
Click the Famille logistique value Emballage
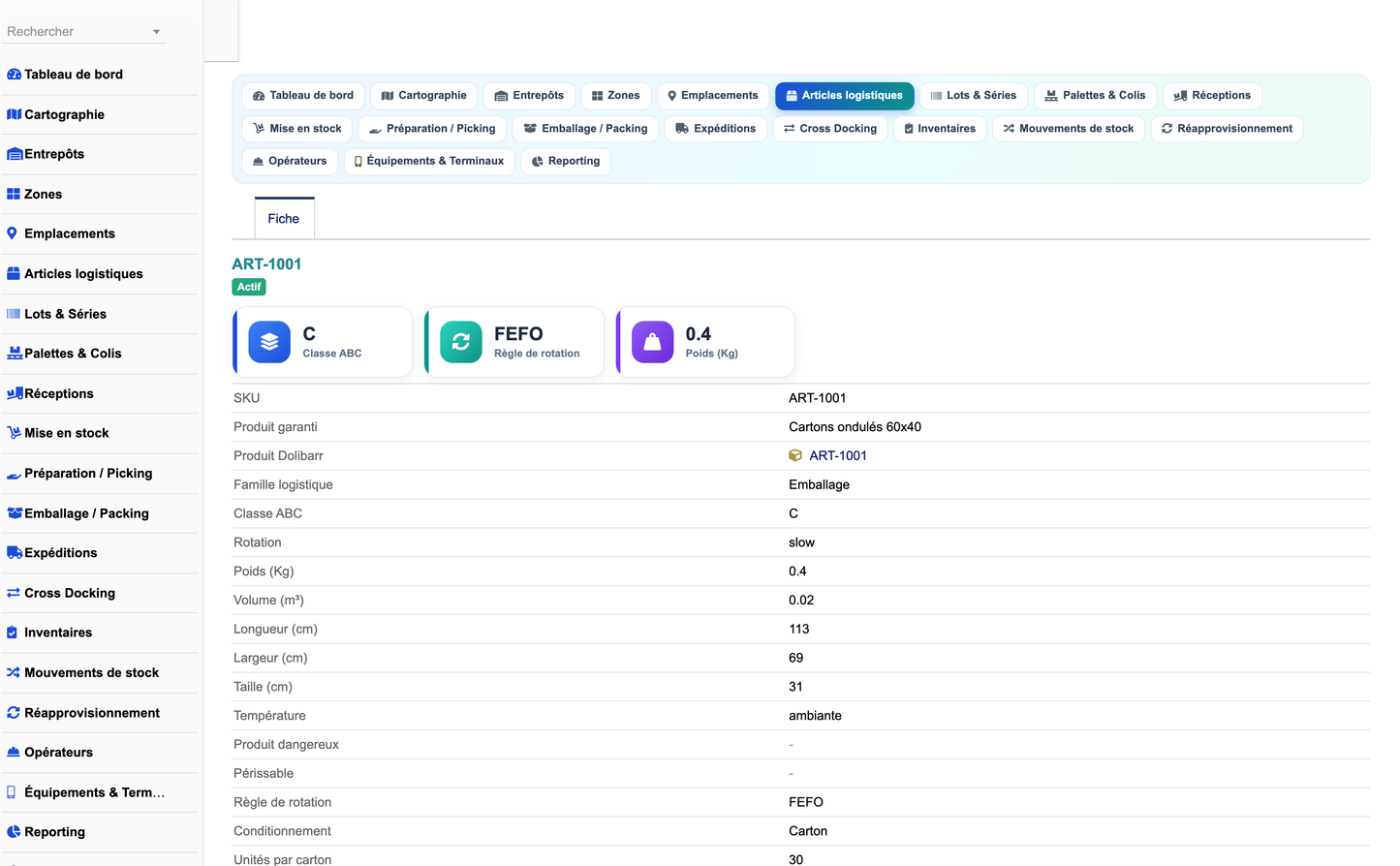pyautogui.click(x=819, y=484)
